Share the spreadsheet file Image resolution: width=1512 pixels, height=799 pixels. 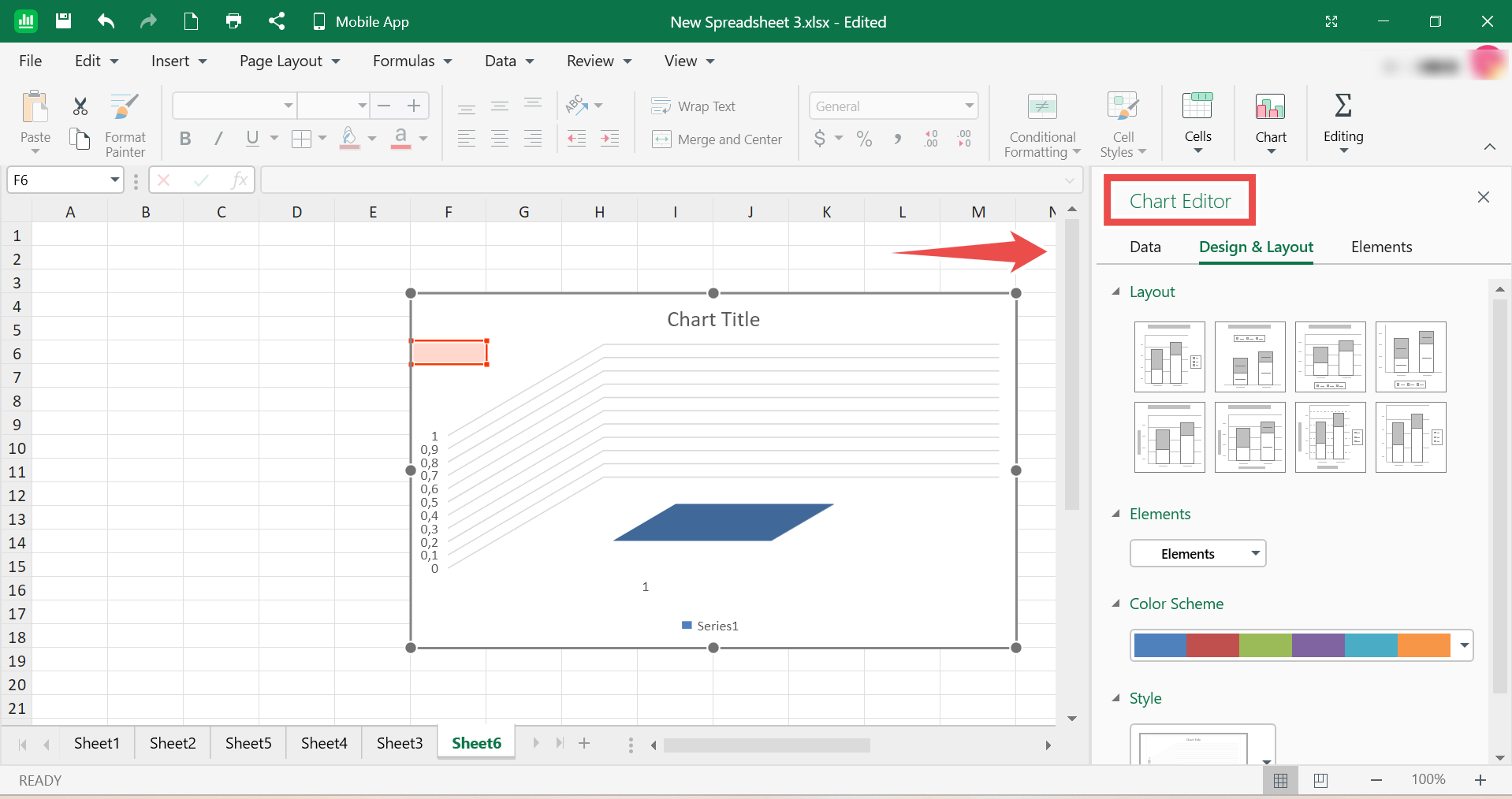pyautogui.click(x=276, y=21)
